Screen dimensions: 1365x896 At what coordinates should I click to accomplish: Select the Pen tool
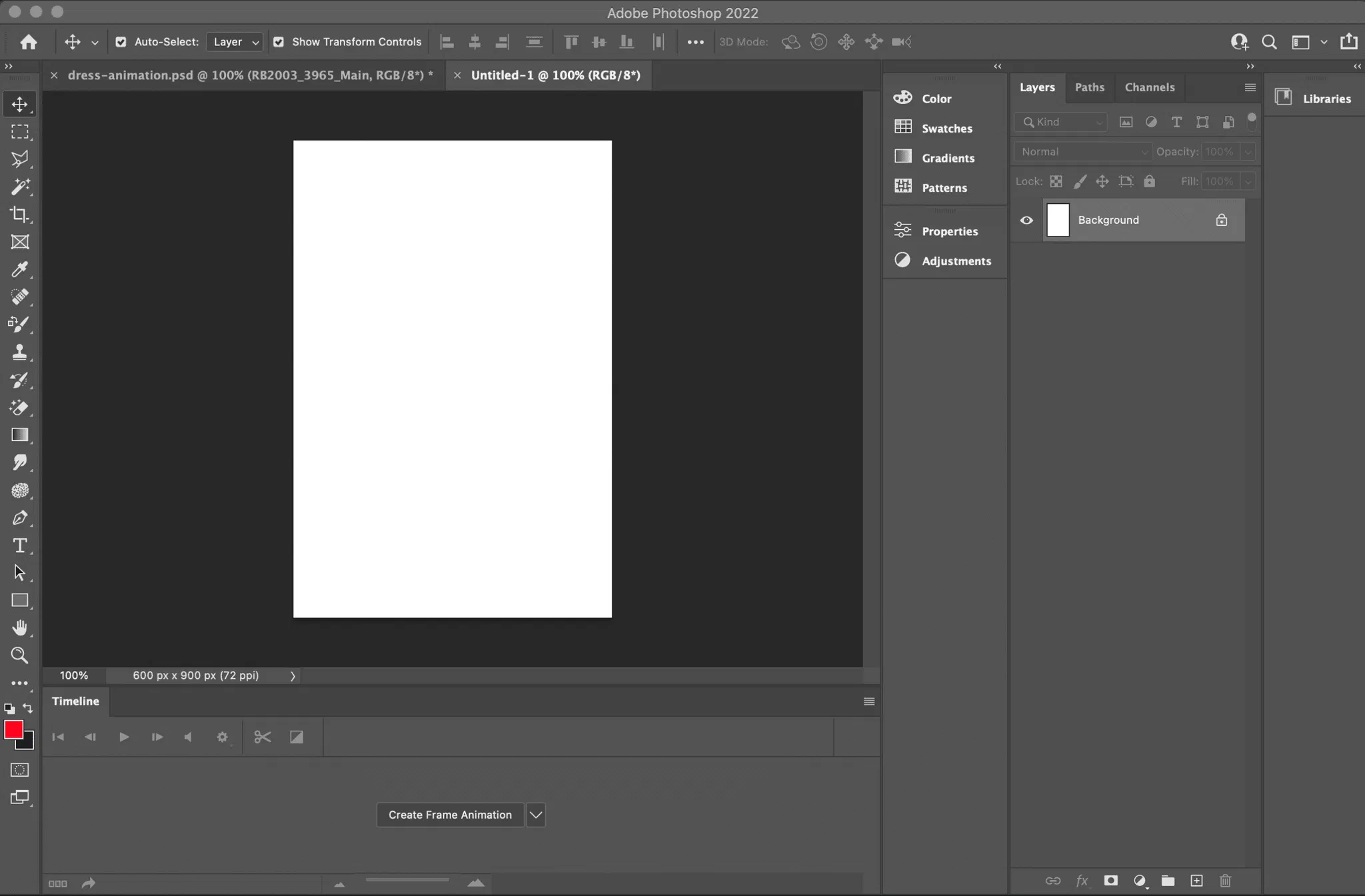[x=19, y=518]
